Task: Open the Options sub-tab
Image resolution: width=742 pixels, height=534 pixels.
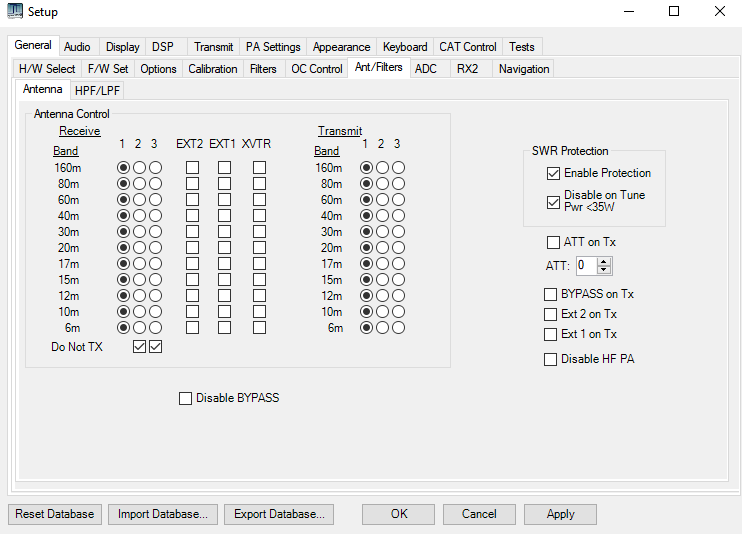Action: point(159,69)
